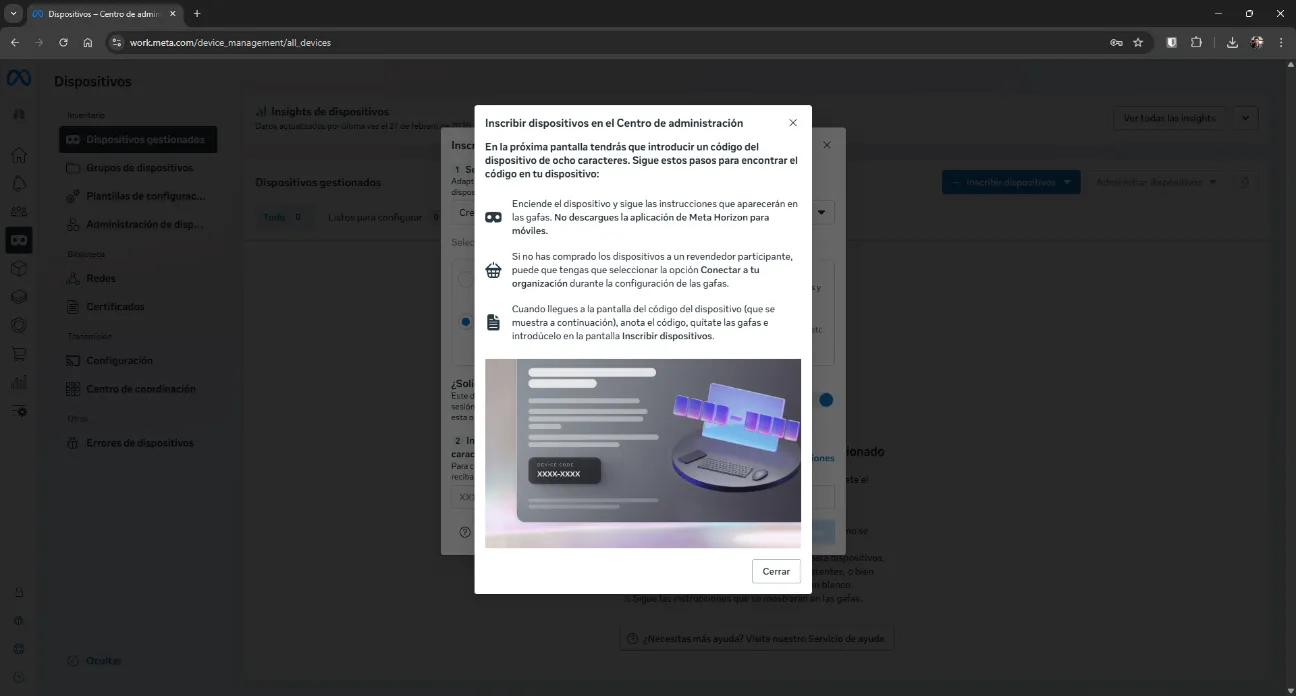
Task: Click the Cerrar button
Action: point(776,571)
